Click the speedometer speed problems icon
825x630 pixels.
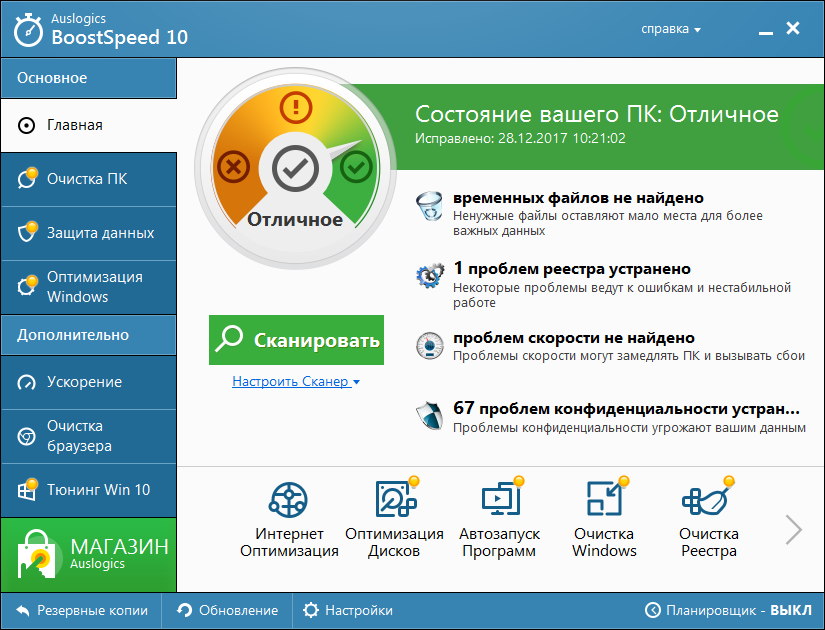pyautogui.click(x=430, y=345)
